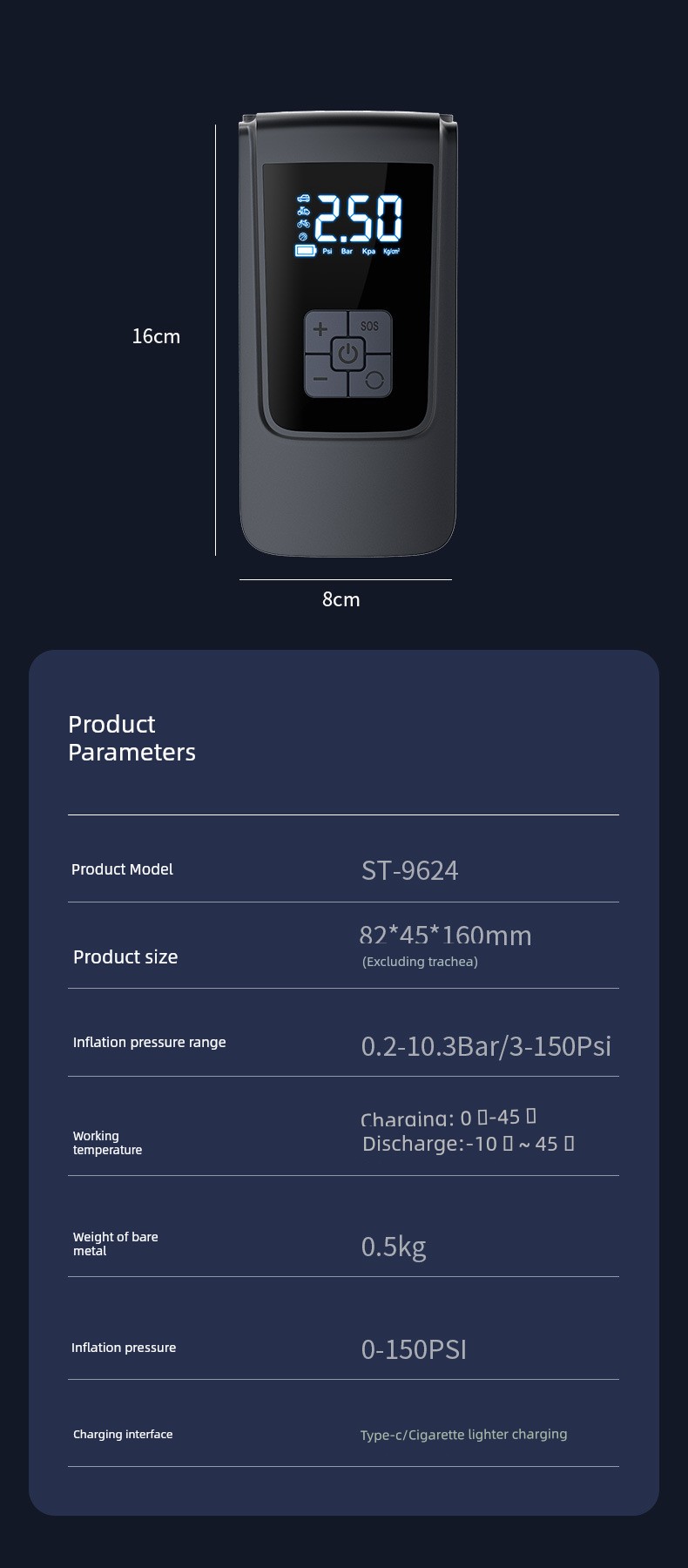The image size is (688, 1568).
Task: Click the 16cm height dimension label
Action: tap(156, 336)
